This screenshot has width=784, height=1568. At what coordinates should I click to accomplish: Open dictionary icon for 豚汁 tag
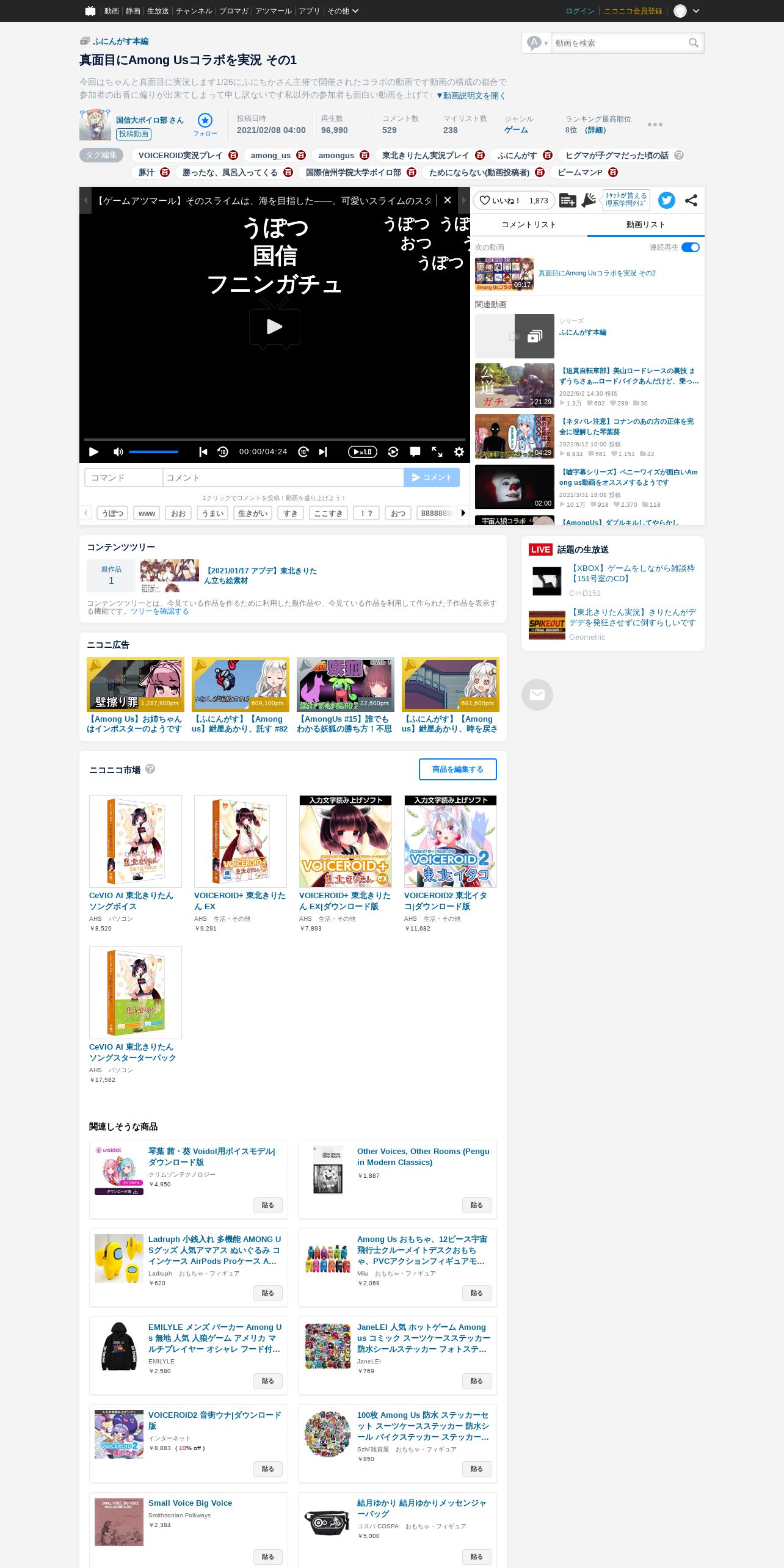pos(165,173)
